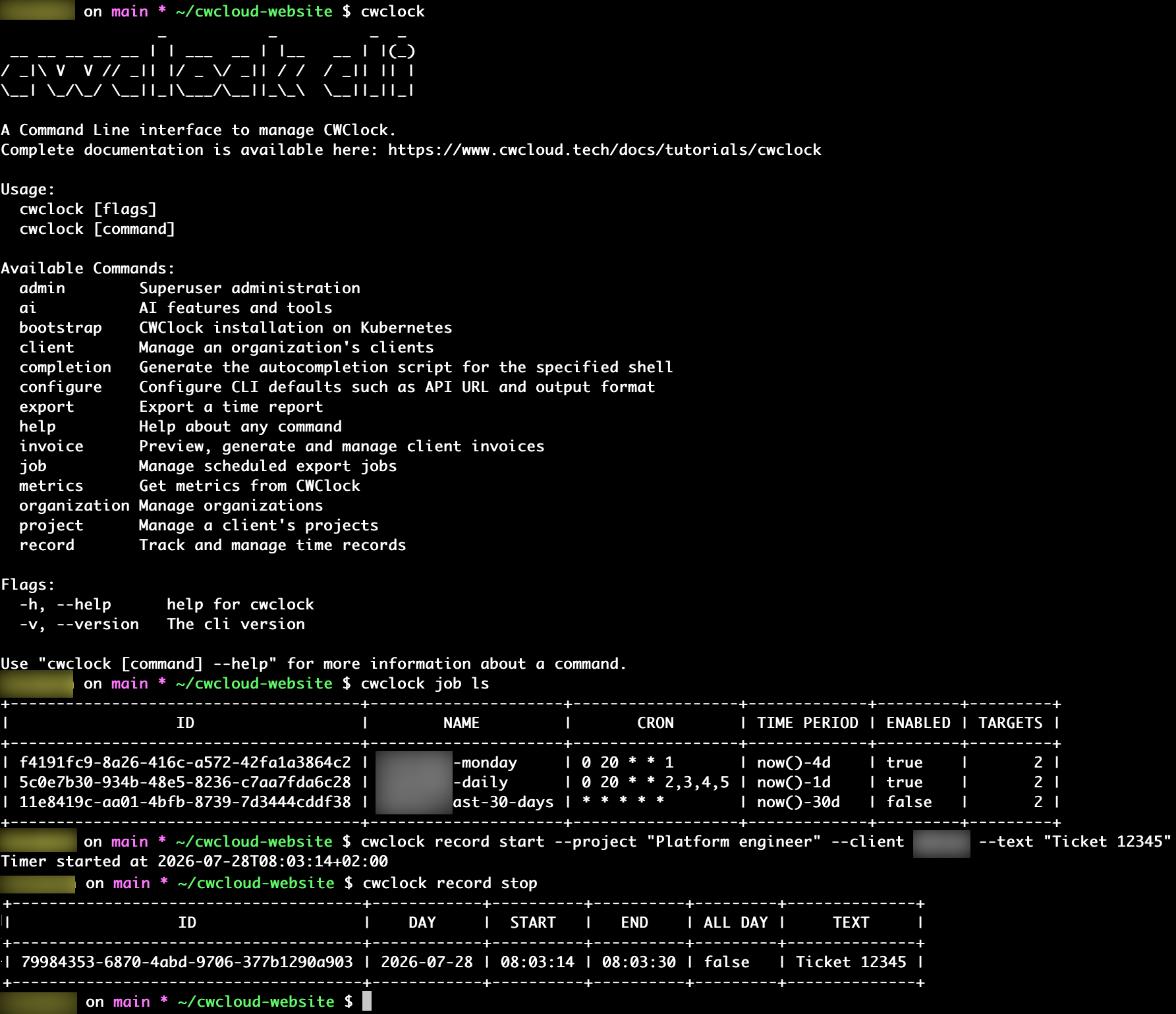Click the 'Available Commands:' heading
The image size is (1176, 1014).
click(88, 268)
